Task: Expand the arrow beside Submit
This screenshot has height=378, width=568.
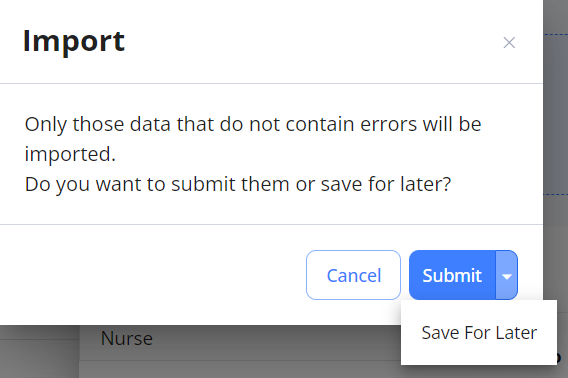Action: pyautogui.click(x=507, y=275)
